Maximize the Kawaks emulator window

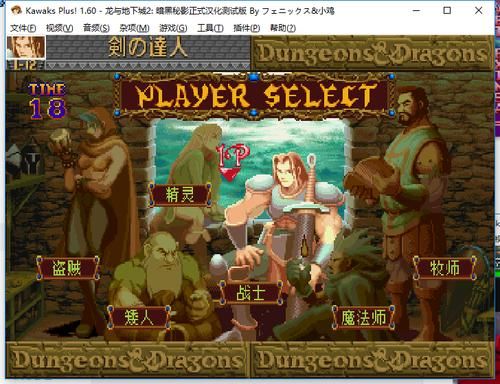(447, 11)
